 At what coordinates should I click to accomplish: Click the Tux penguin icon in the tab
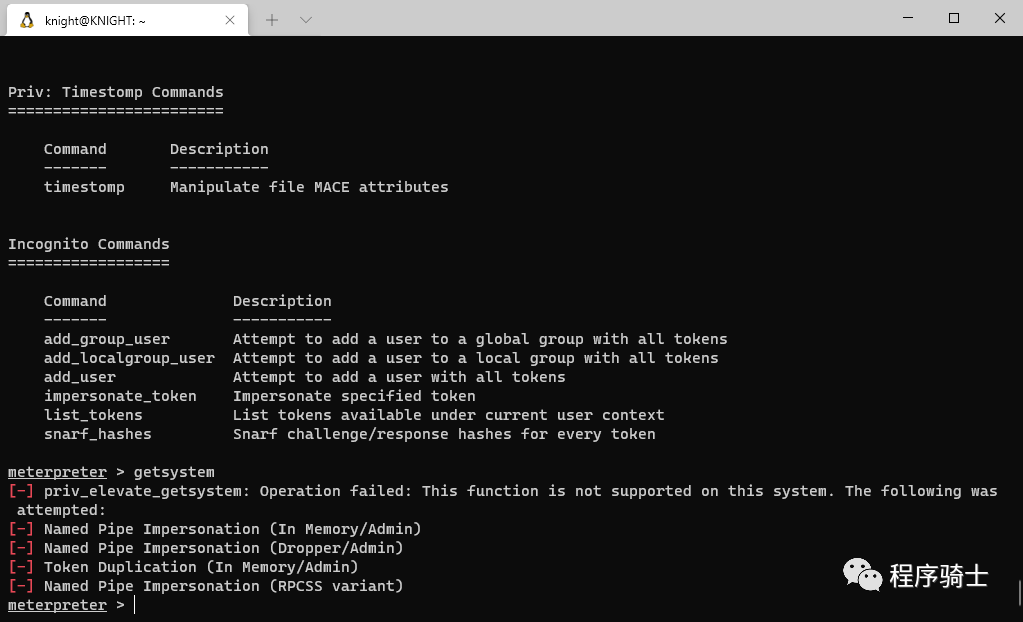26,19
